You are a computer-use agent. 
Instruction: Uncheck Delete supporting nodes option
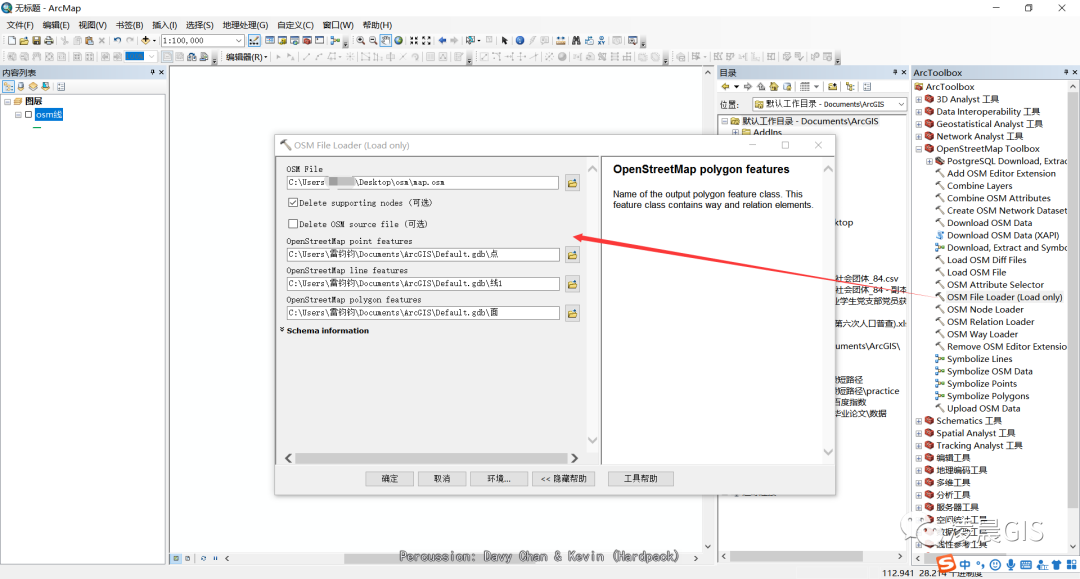coord(293,202)
